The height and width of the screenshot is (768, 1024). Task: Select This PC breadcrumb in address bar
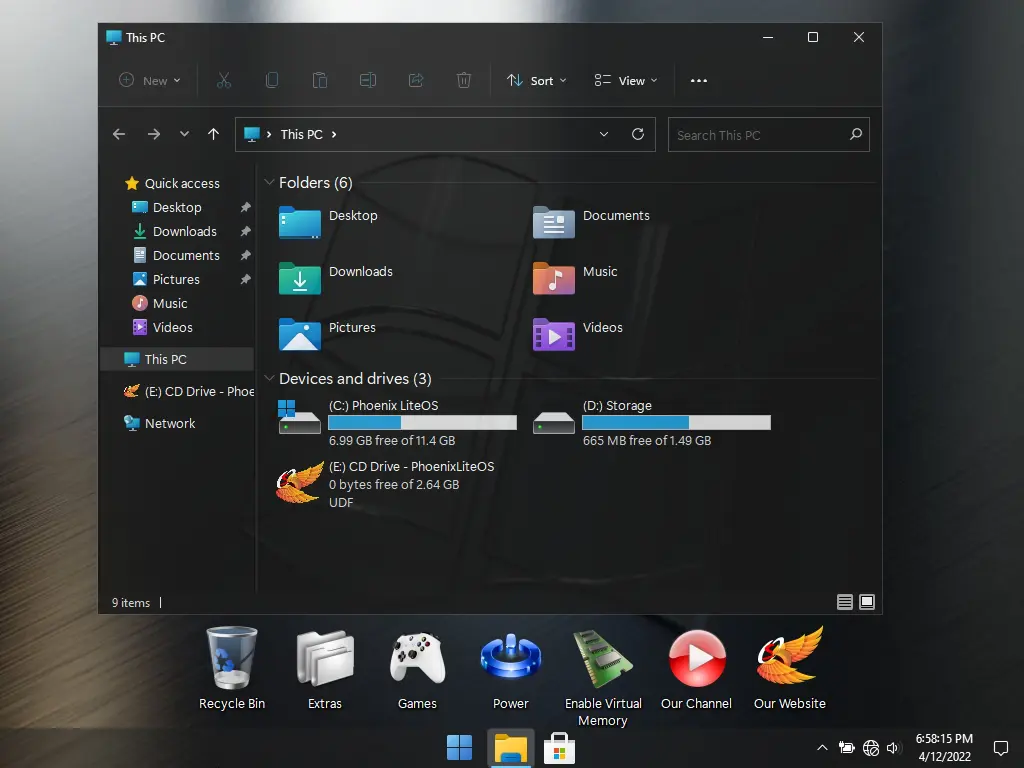click(x=302, y=135)
